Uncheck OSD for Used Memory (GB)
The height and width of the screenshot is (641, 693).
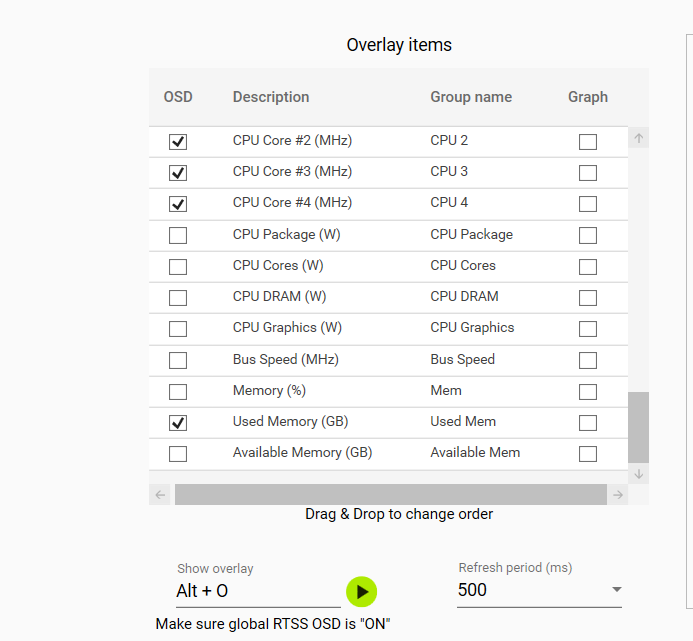[178, 423]
